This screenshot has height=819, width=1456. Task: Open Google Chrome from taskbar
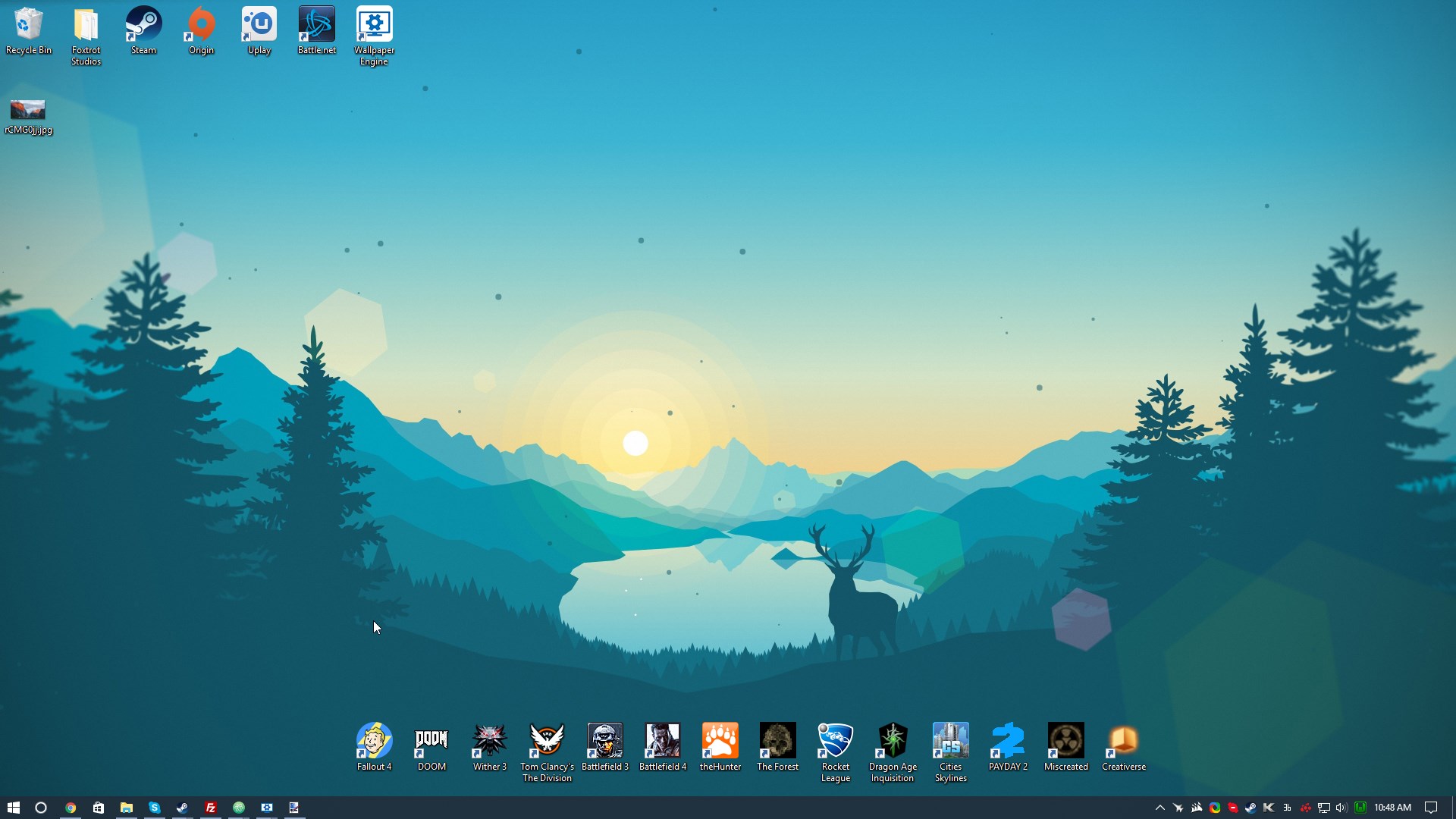tap(71, 808)
